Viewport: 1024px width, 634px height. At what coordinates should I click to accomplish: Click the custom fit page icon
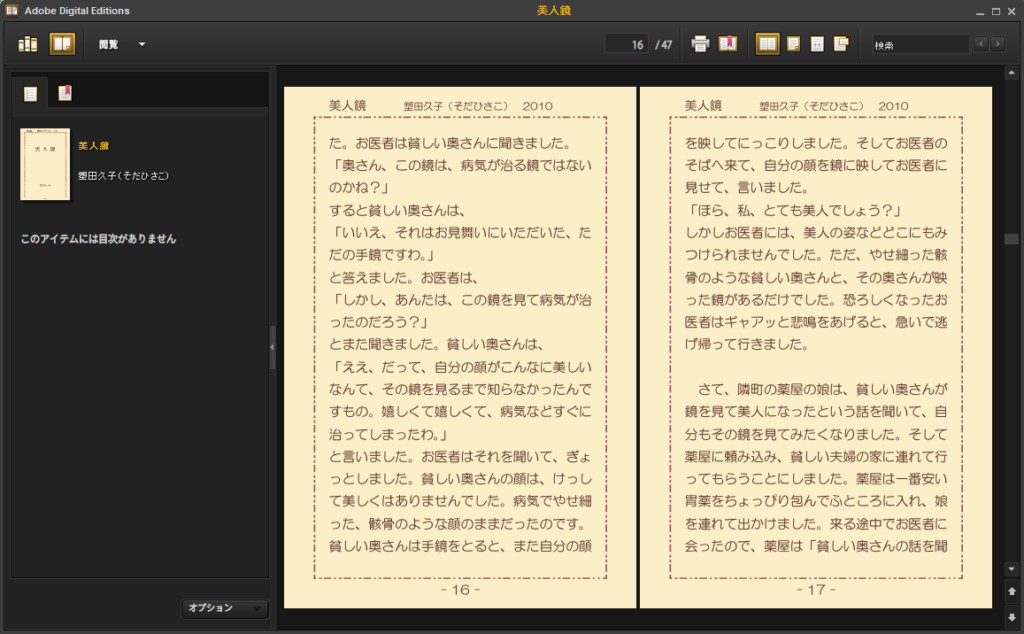(x=841, y=44)
